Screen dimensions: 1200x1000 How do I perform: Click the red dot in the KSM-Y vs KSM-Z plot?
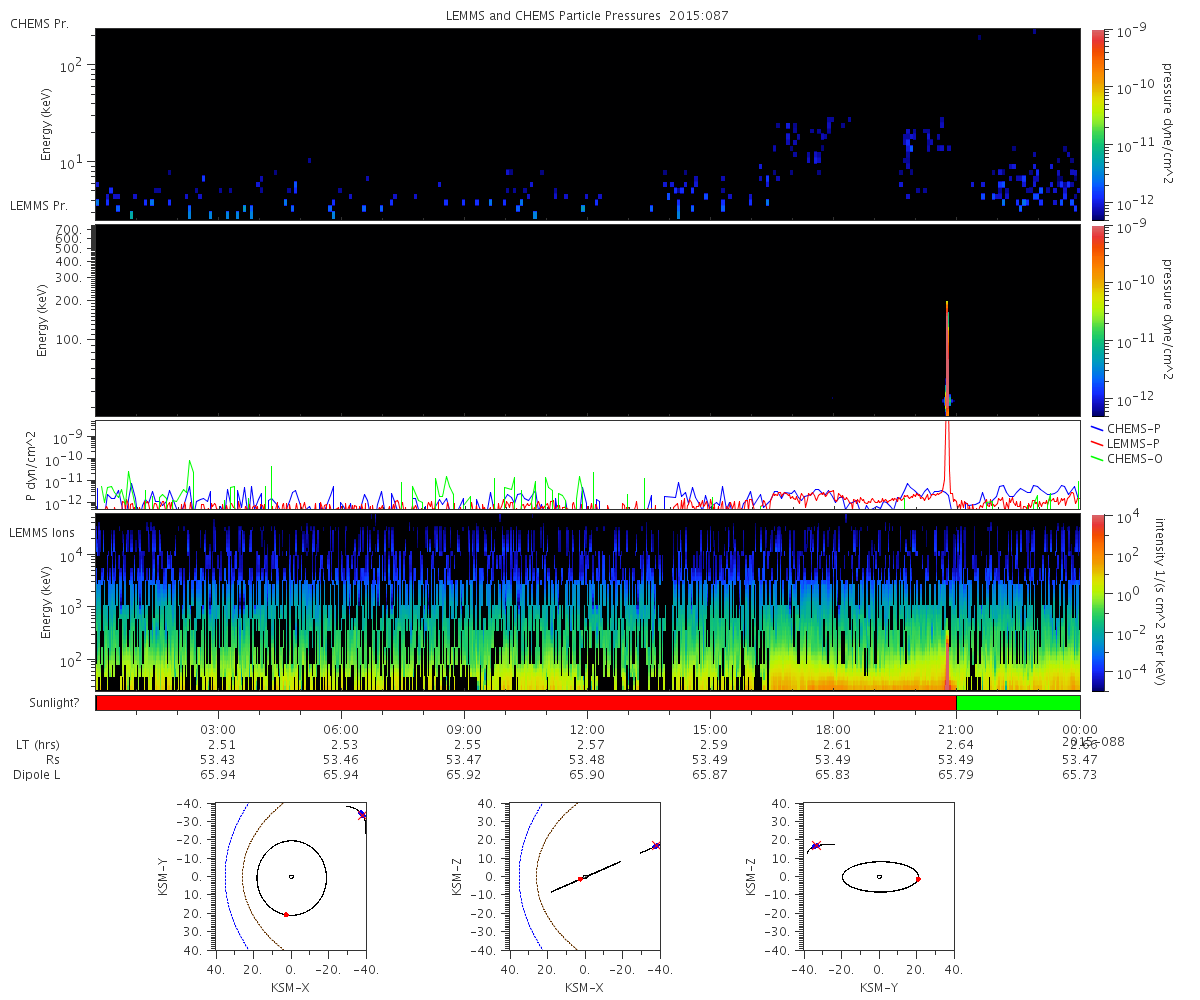point(918,879)
